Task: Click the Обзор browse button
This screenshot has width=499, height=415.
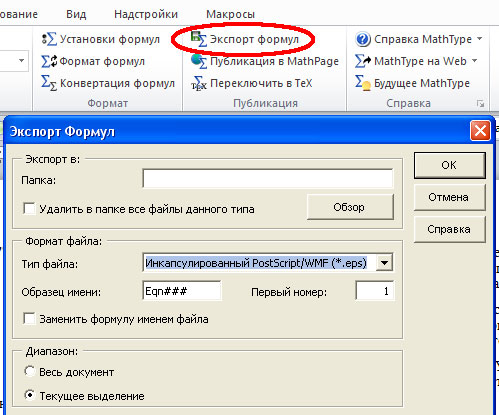Action: [350, 207]
